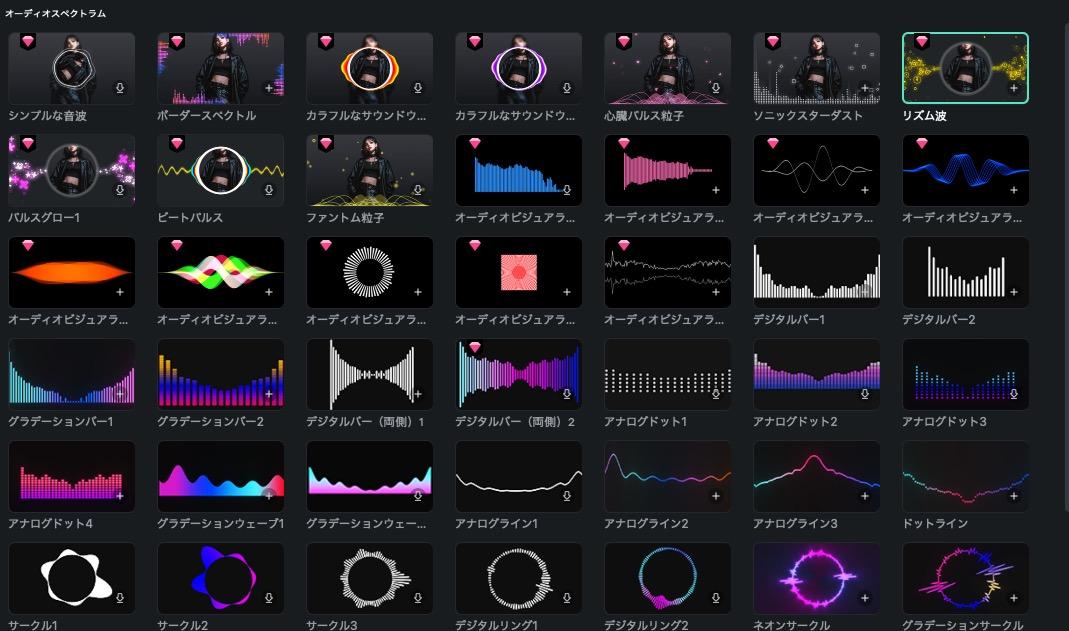Viewport: 1069px width, 631px height.
Task: Download the シンプルな音波 effect via its download icon
Action: [120, 88]
